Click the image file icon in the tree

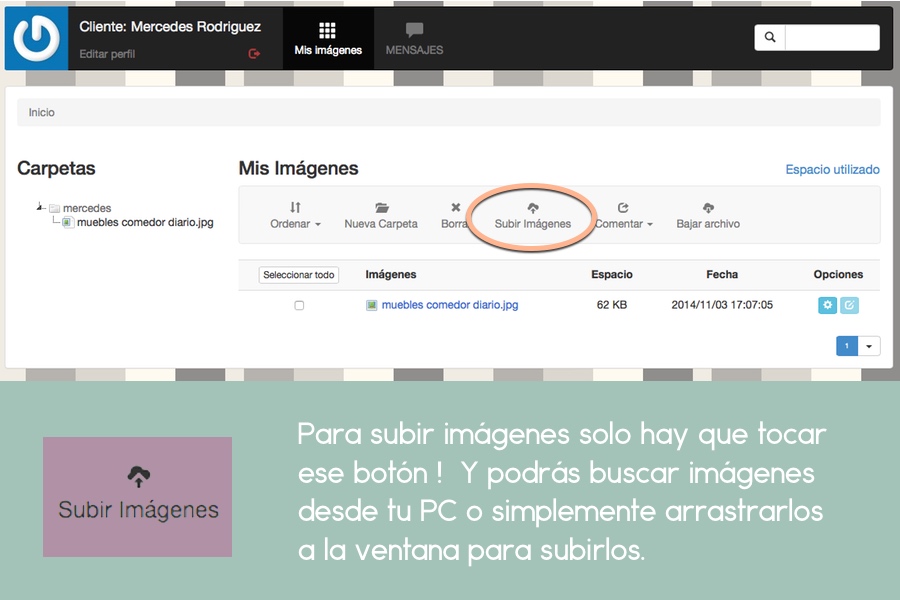(x=68, y=222)
